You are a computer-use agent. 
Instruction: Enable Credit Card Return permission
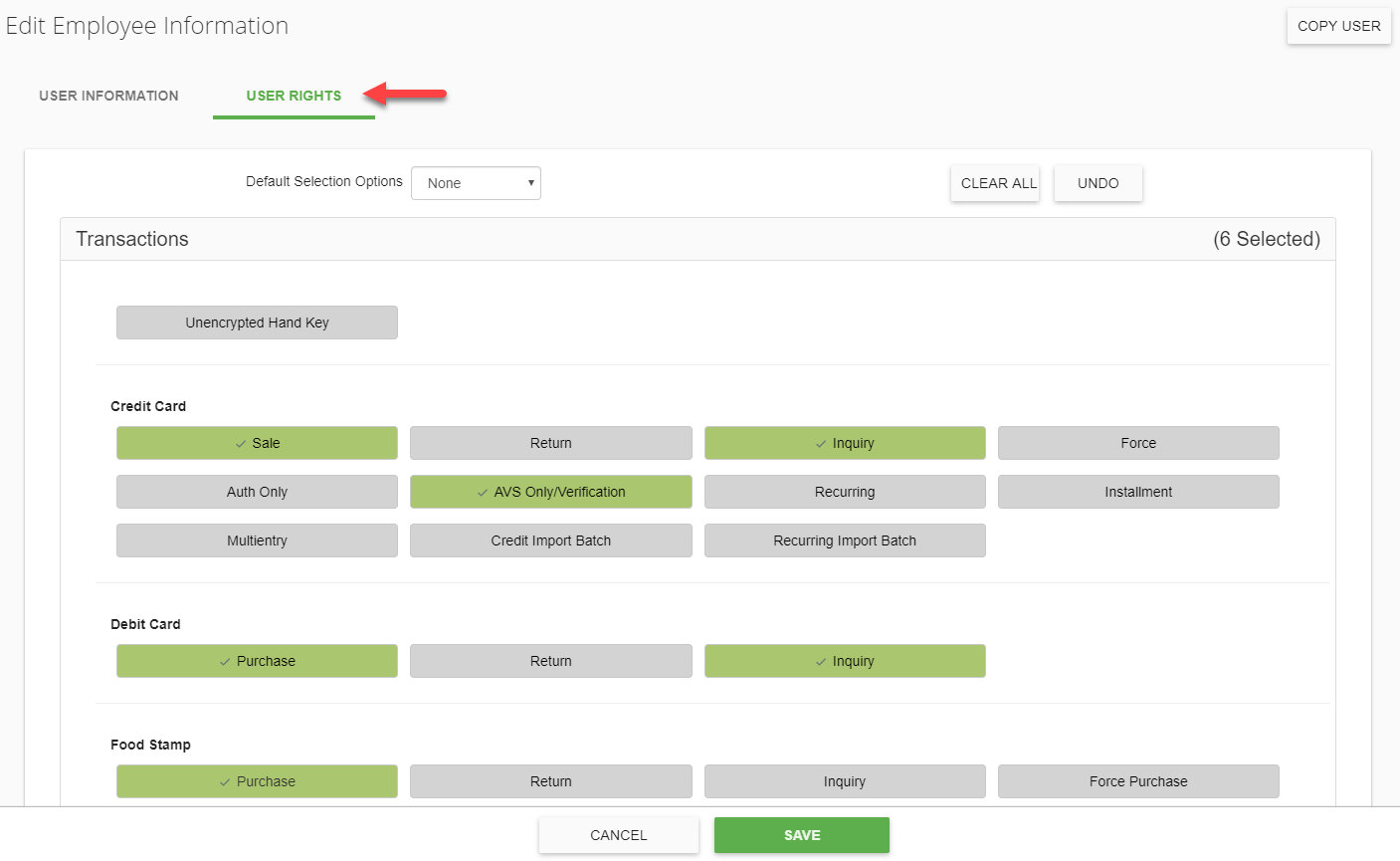click(x=550, y=443)
